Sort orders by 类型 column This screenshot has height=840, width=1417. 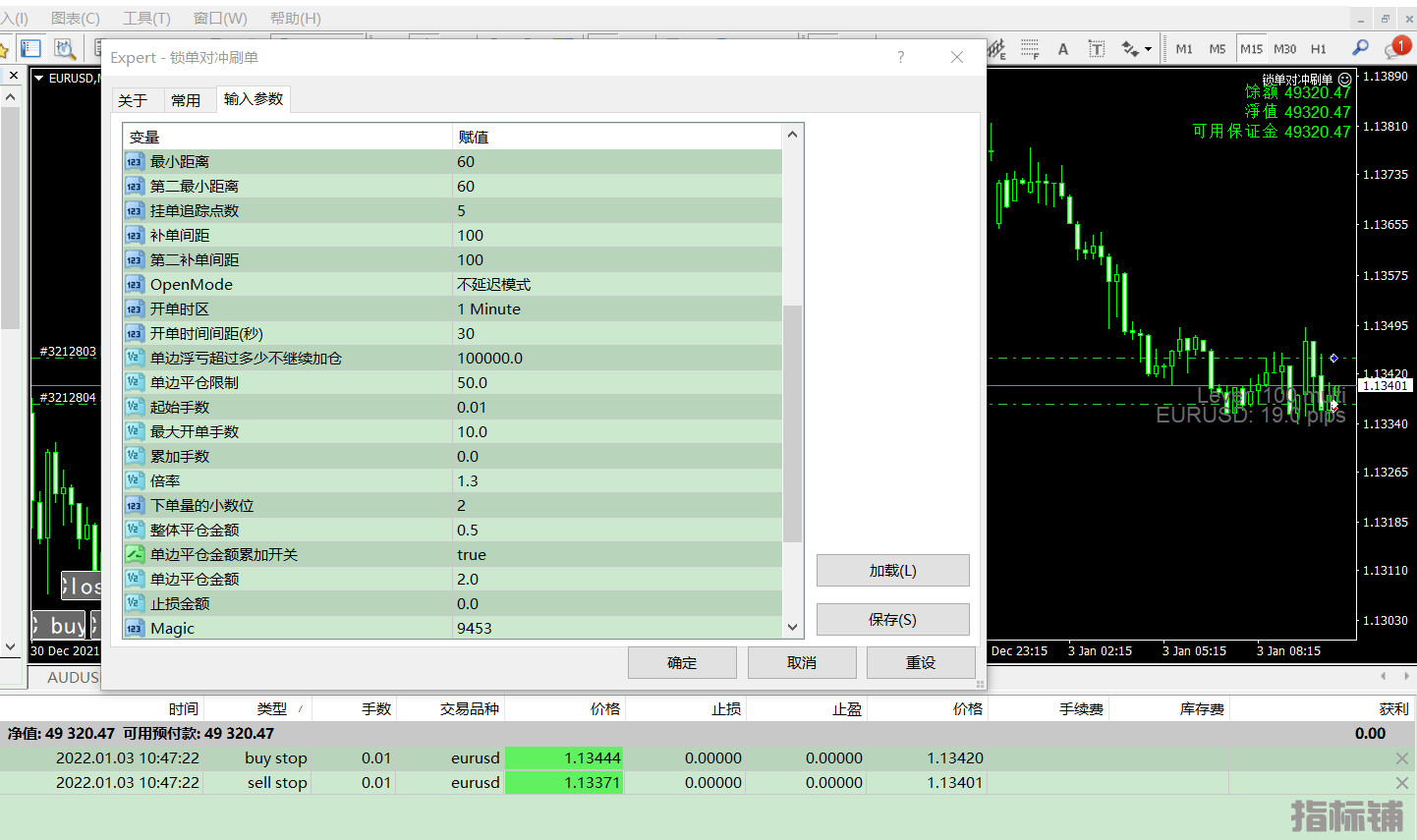pos(257,708)
